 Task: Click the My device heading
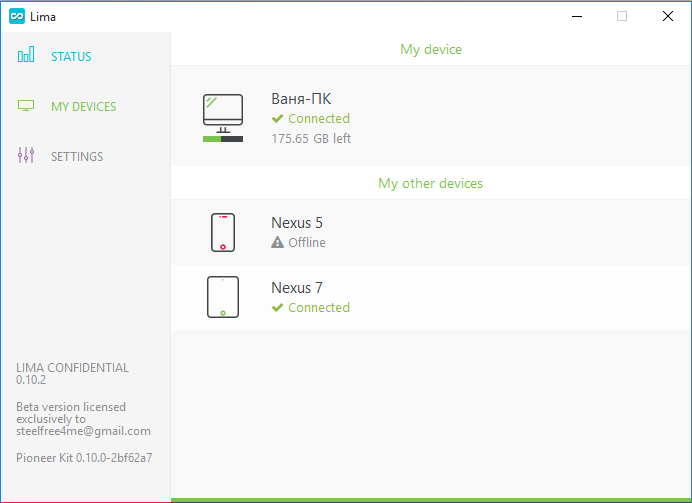click(x=431, y=49)
